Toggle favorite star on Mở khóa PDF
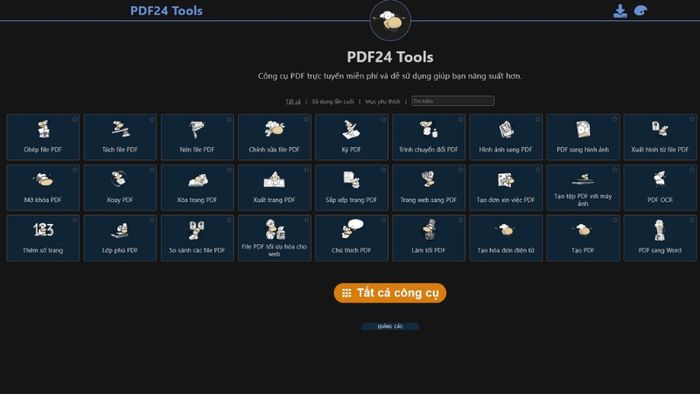This screenshot has width=700, height=394. click(x=75, y=170)
